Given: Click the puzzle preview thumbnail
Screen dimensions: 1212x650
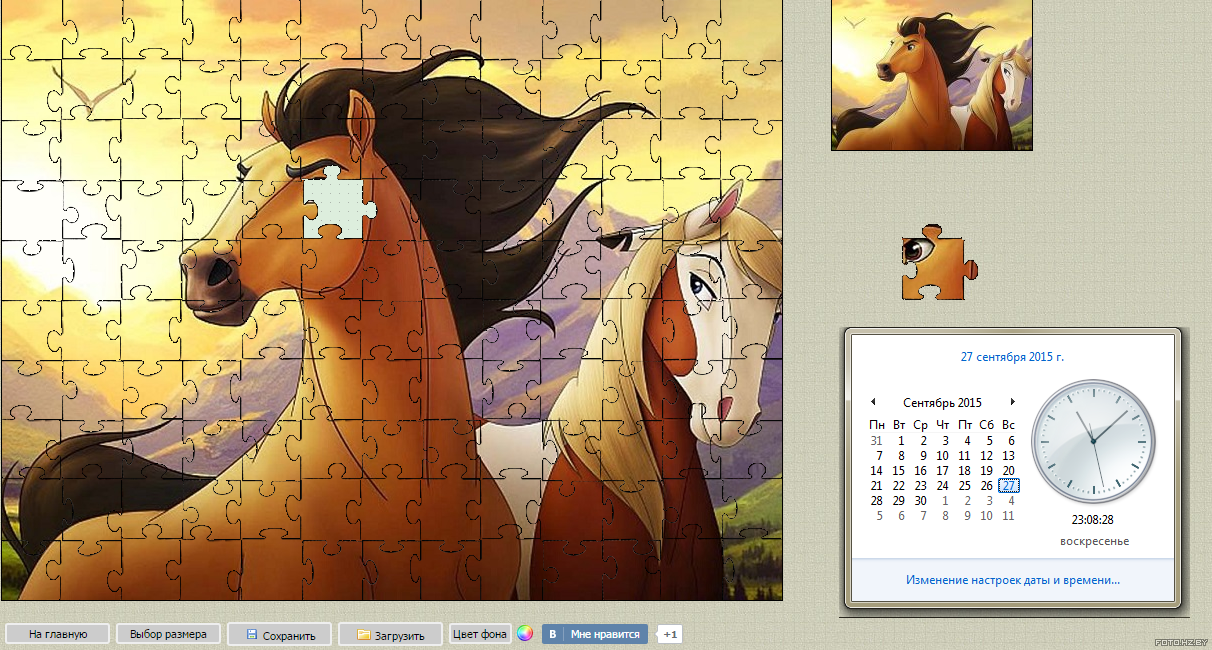Looking at the screenshot, I should pyautogui.click(x=931, y=75).
